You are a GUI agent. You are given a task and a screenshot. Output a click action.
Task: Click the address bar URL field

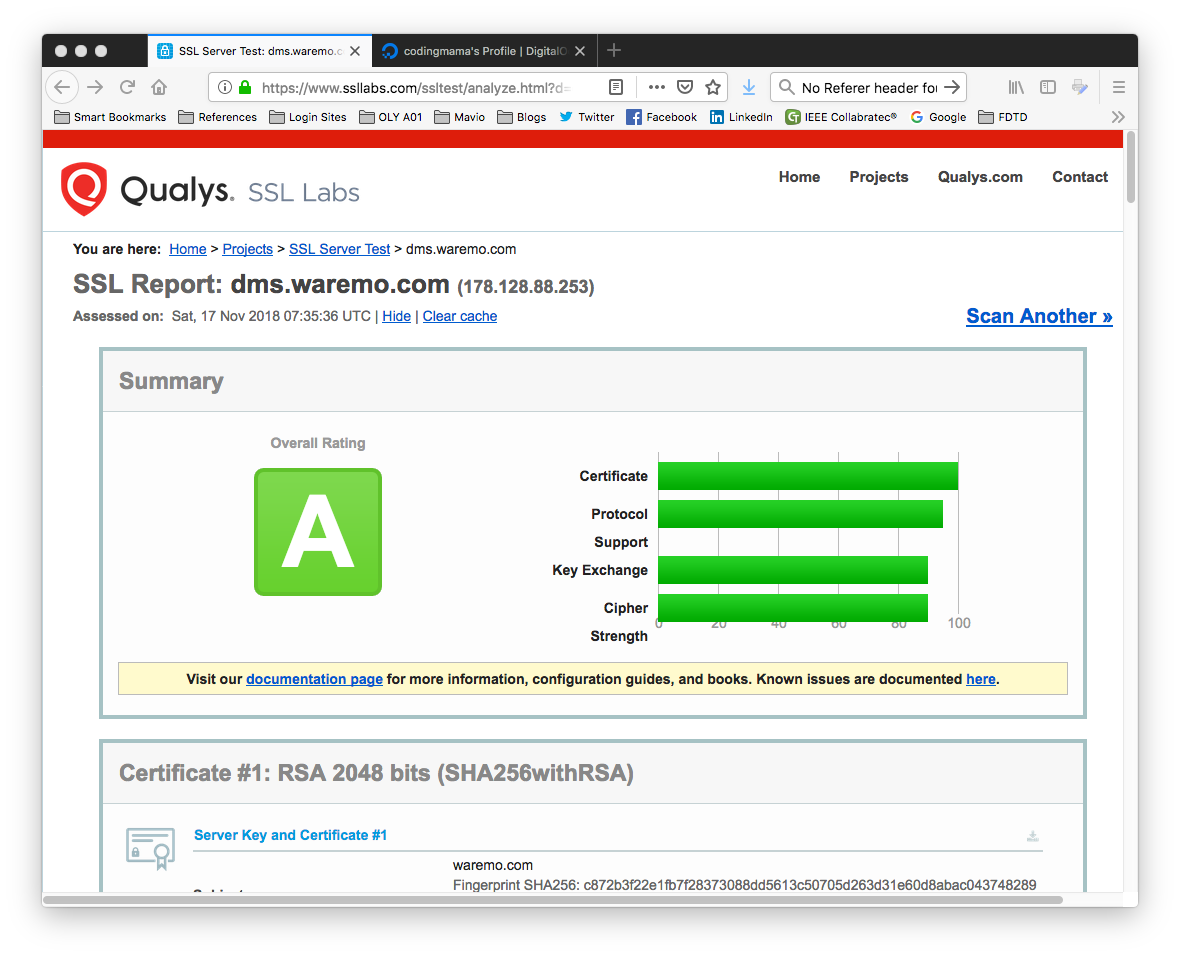[x=416, y=87]
